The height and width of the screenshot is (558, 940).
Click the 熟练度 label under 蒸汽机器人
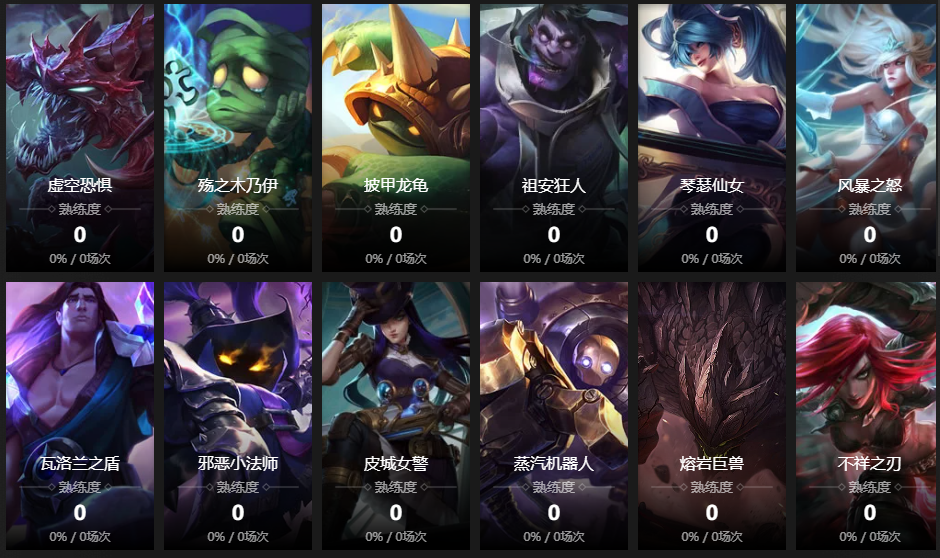click(x=554, y=487)
